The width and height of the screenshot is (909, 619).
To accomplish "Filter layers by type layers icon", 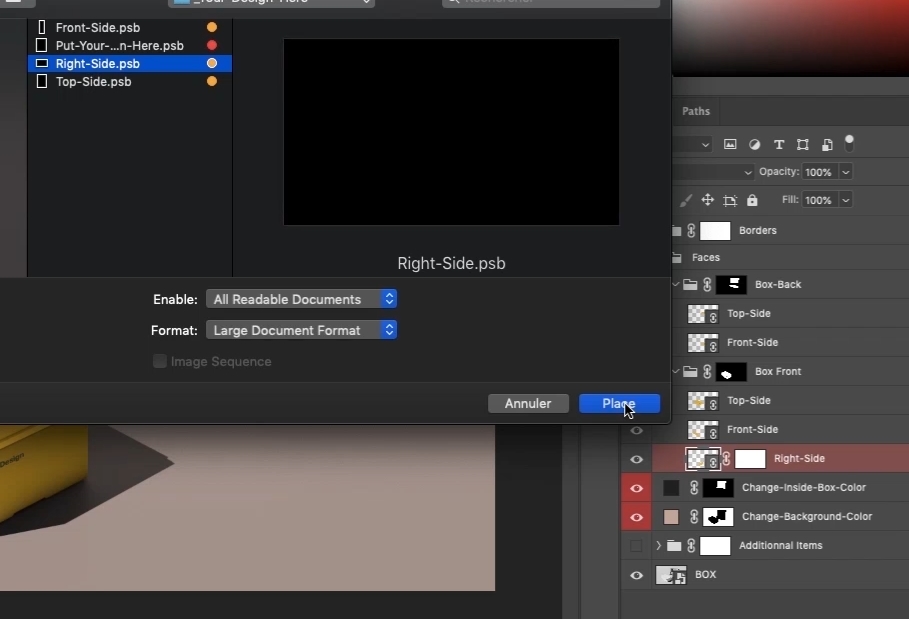I will (779, 144).
